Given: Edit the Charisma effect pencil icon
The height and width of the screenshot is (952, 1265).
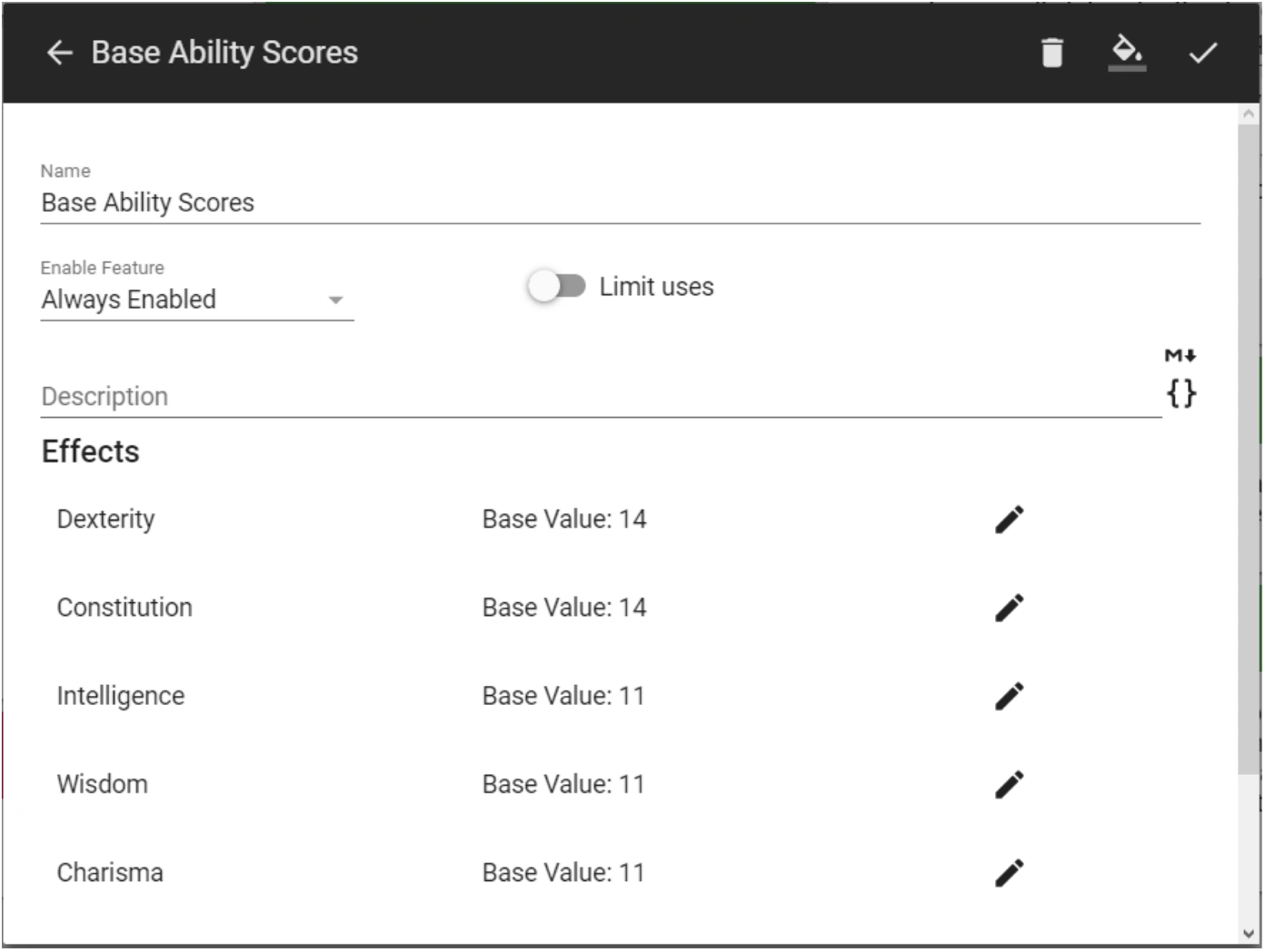Looking at the screenshot, I should 1009,872.
